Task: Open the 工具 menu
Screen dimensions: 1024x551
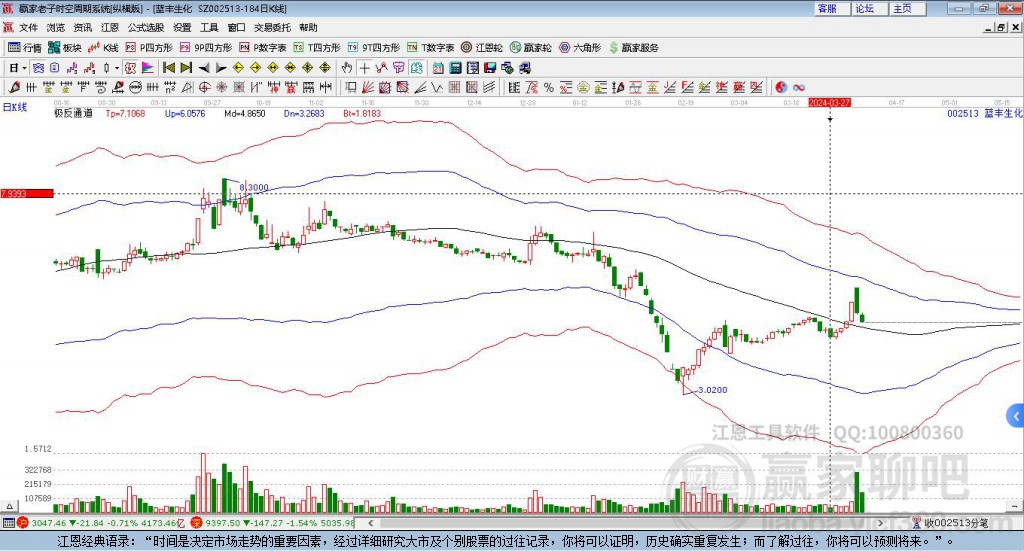Action: 209,27
